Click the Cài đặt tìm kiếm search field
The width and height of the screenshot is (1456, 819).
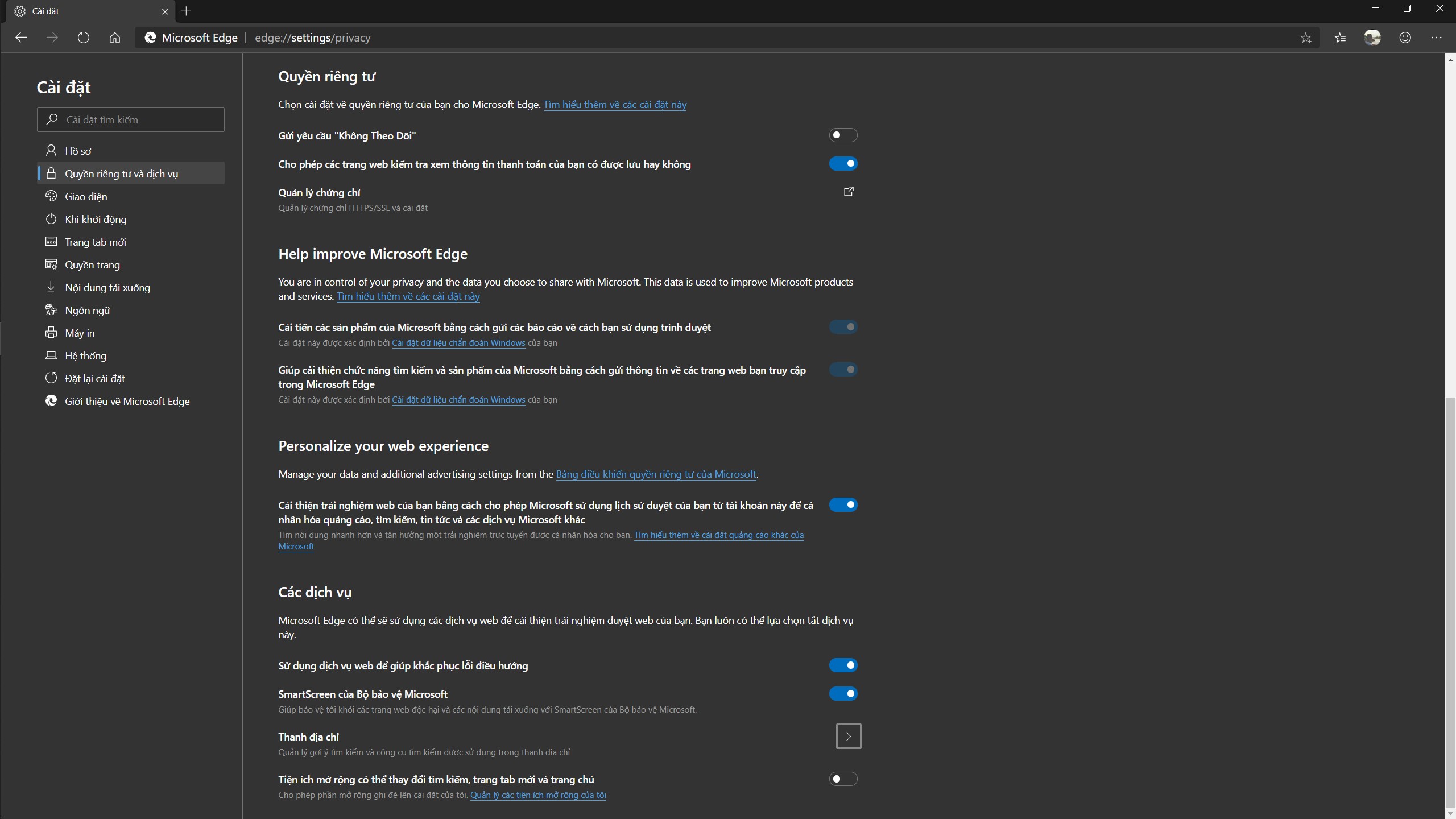coord(131,119)
